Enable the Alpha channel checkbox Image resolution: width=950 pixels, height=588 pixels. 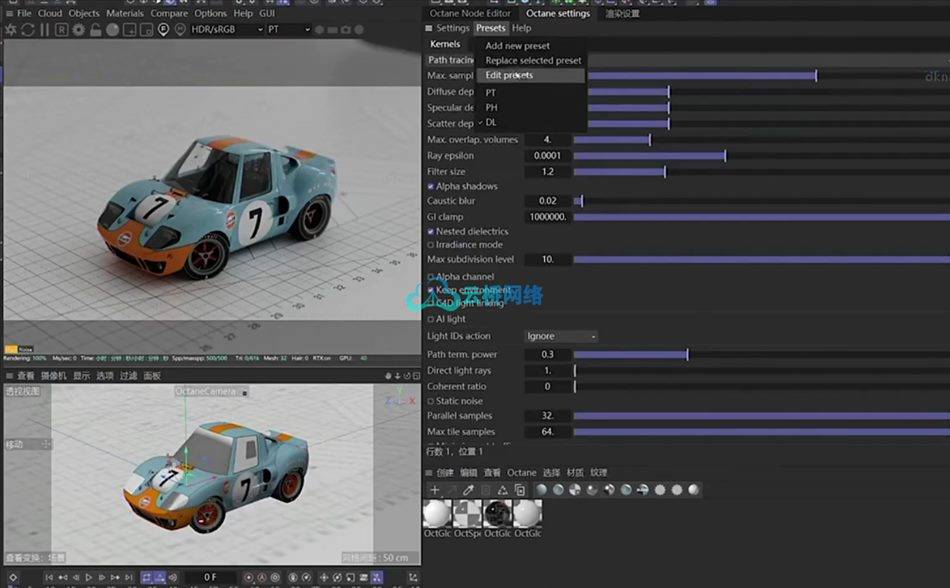[431, 277]
